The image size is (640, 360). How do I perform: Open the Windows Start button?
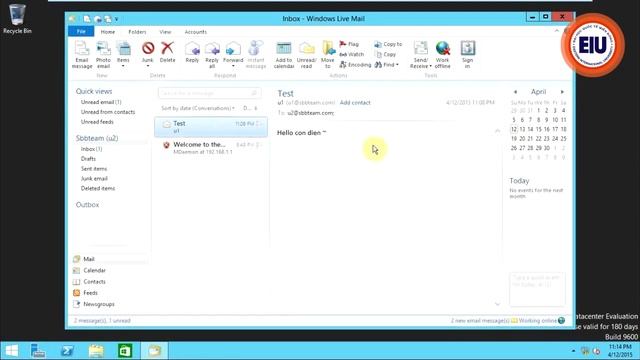coord(11,351)
